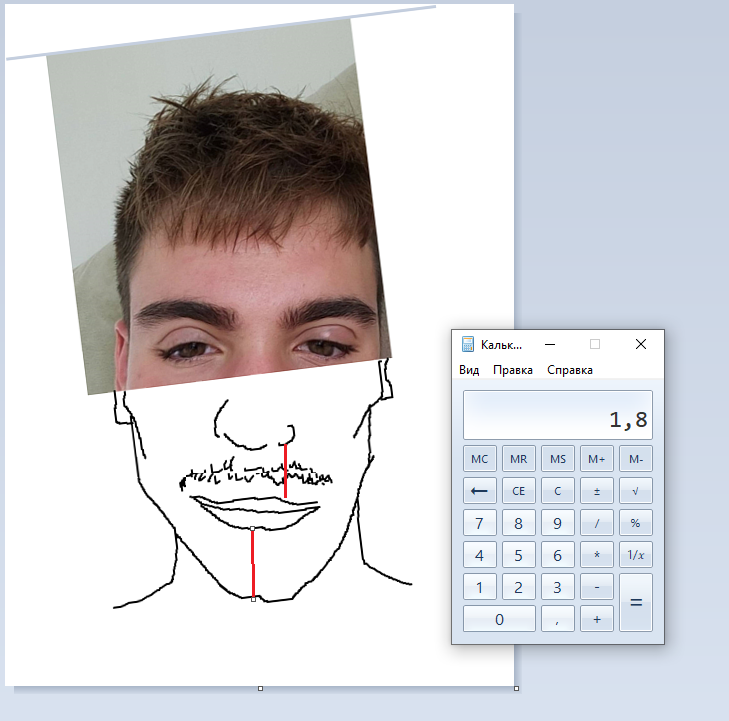Click the handle at bottom of chin line
The width and height of the screenshot is (729, 721).
click(253, 600)
